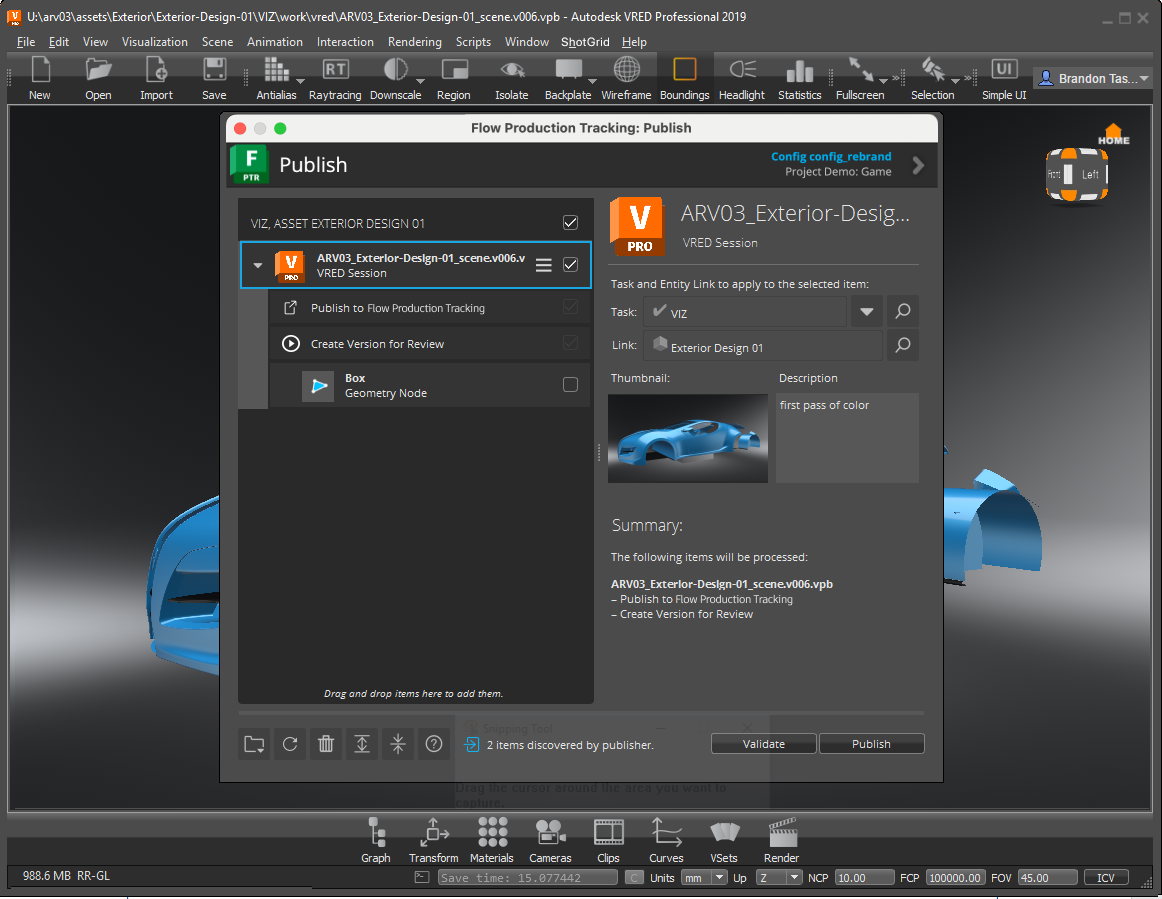The width and height of the screenshot is (1162, 899).
Task: Open the Brandon Tas... user dropdown
Action: pos(1093,79)
